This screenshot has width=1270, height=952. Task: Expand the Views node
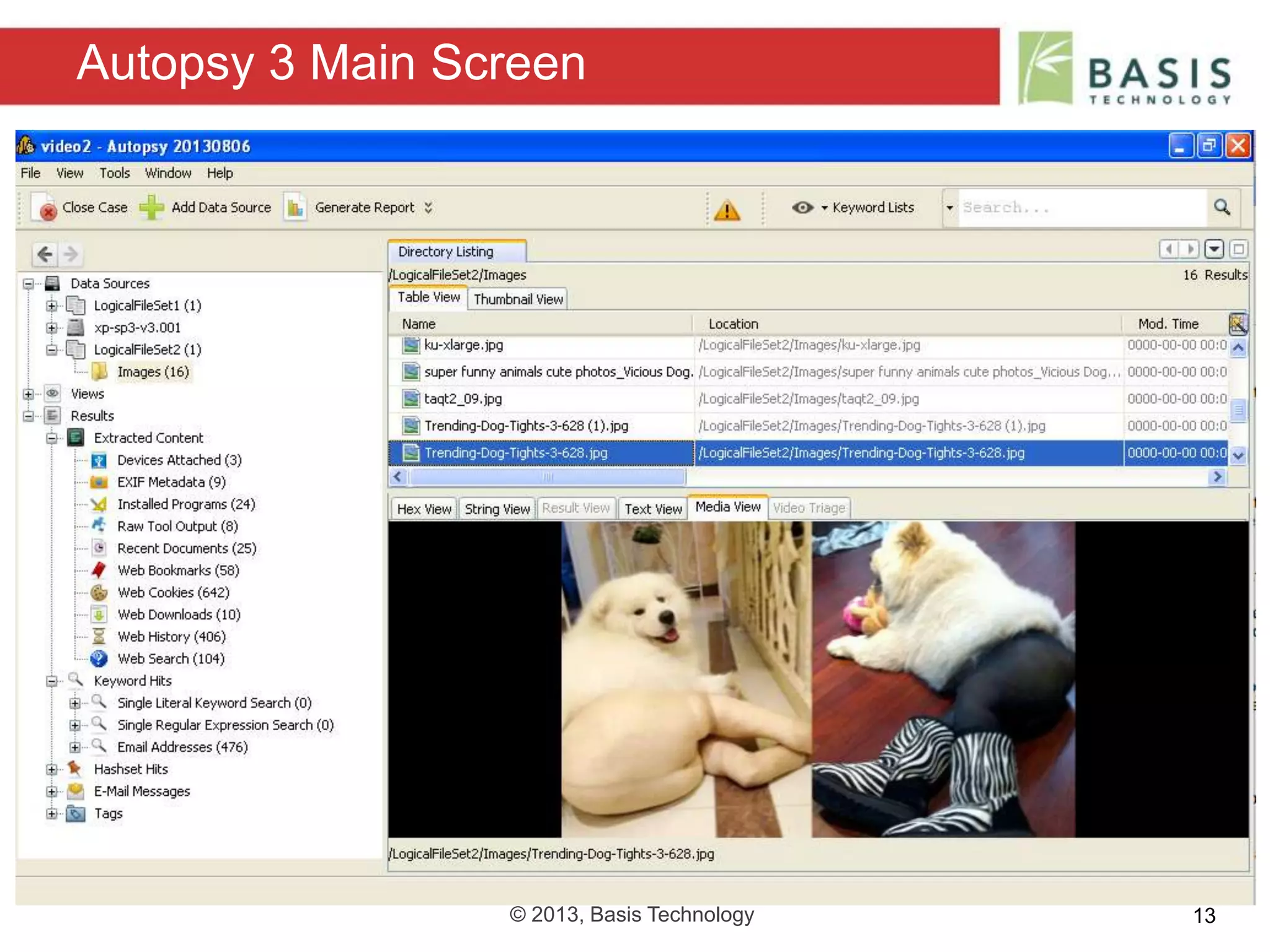29,394
